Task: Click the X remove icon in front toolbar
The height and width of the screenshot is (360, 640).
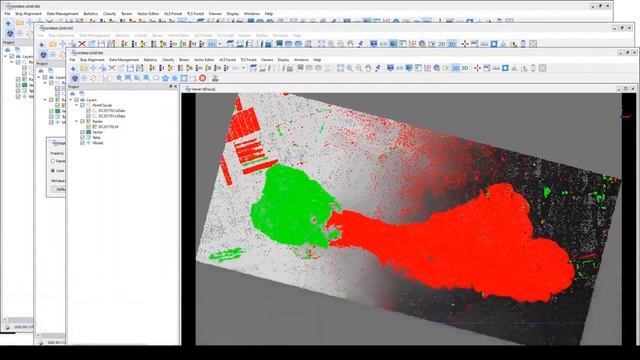Action: [x=111, y=69]
